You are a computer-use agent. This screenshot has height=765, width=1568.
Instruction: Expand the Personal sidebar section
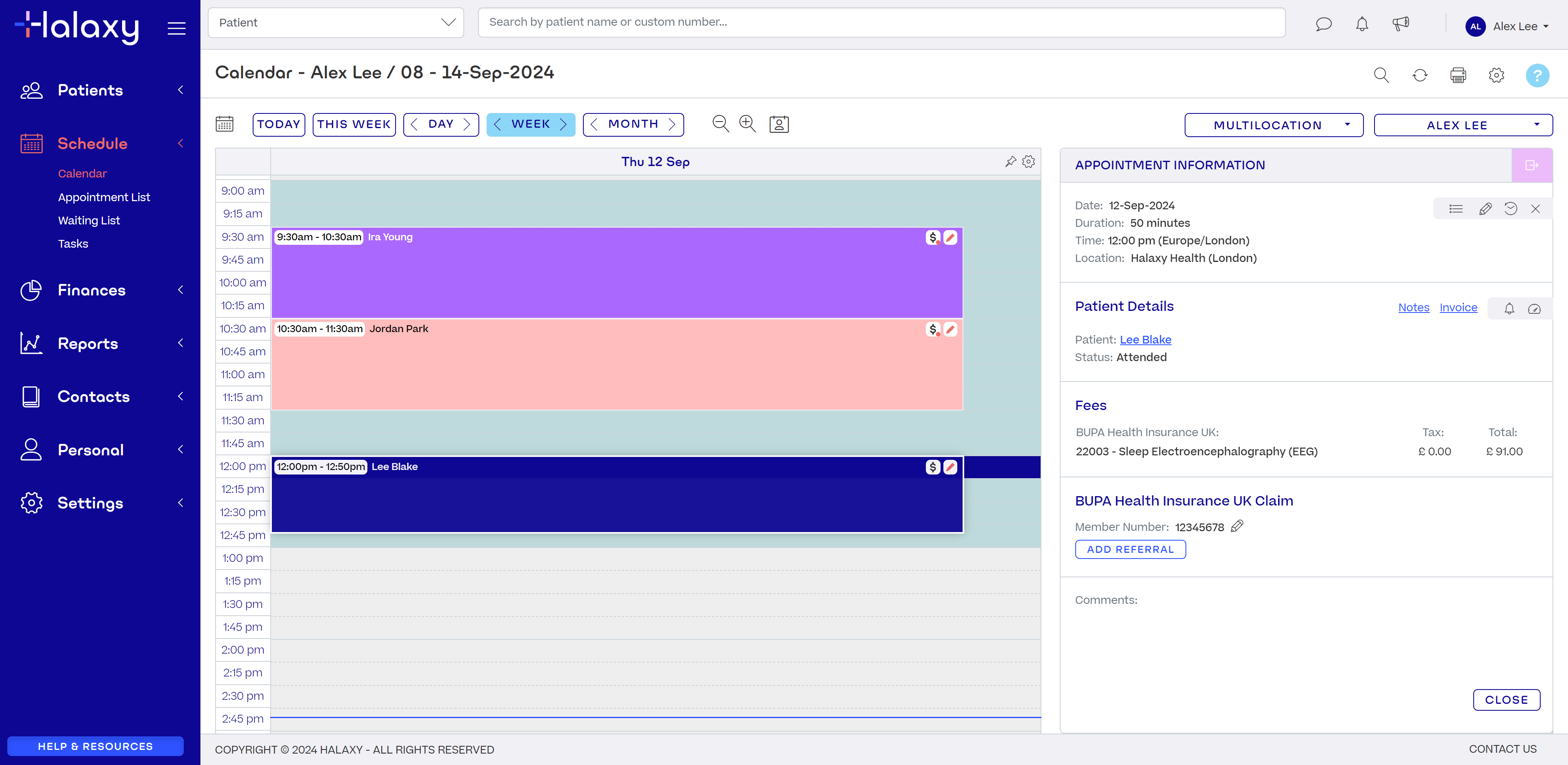point(101,450)
